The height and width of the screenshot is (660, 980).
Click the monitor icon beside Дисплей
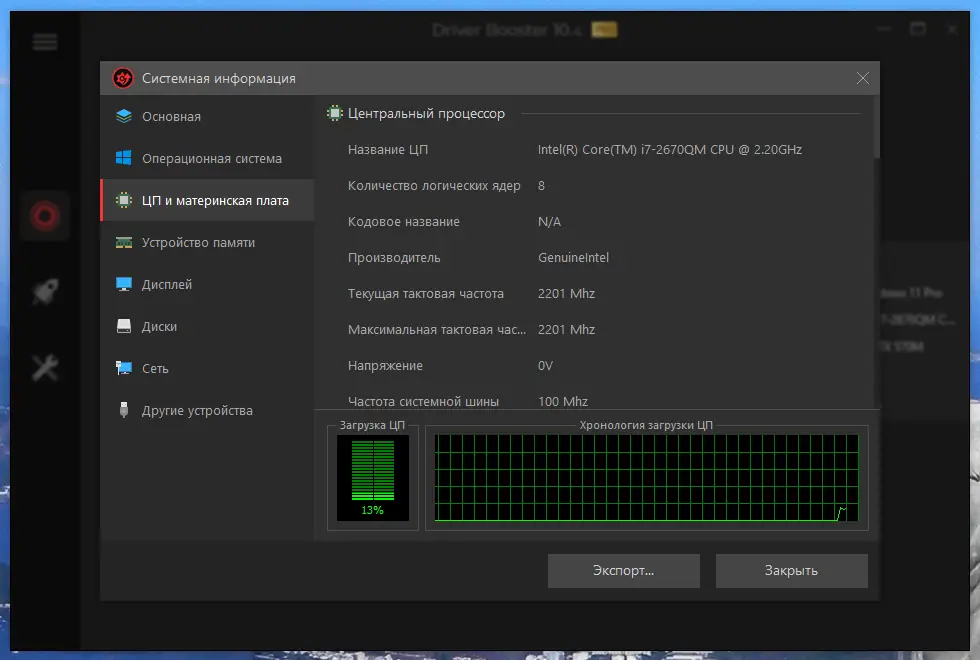tap(124, 284)
